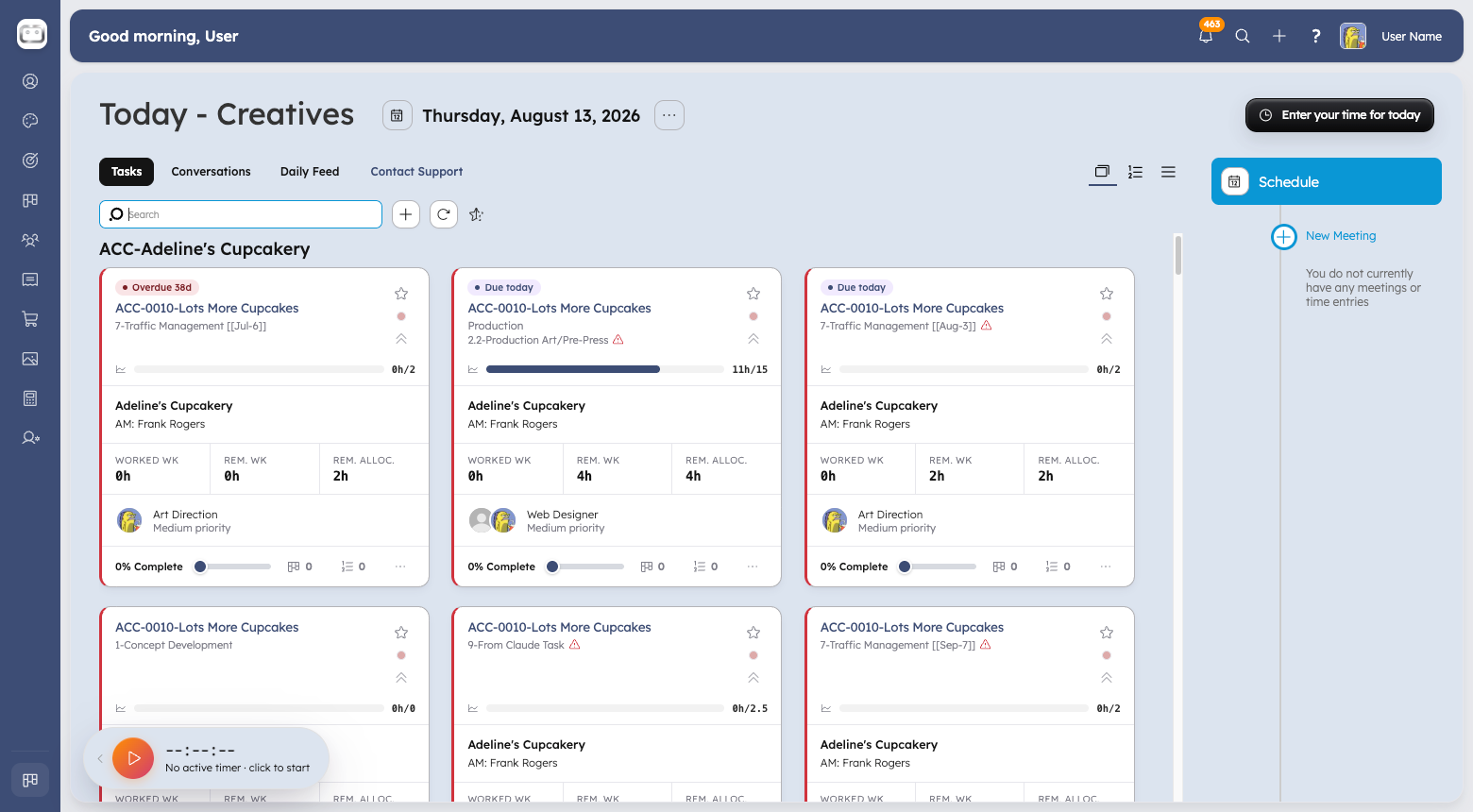Open the image gallery icon in the sidebar
The height and width of the screenshot is (812, 1473).
(x=30, y=359)
